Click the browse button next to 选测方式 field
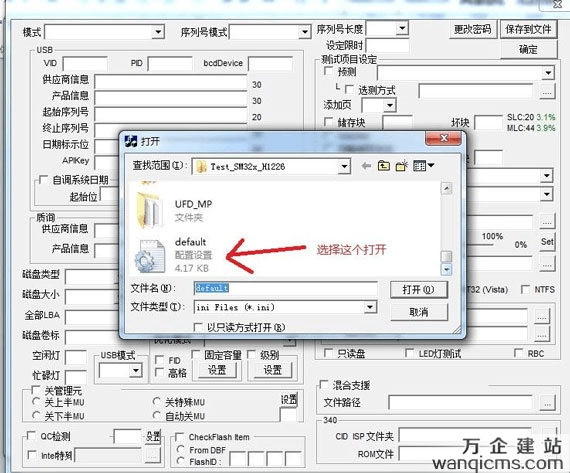Image resolution: width=570 pixels, height=473 pixels. pos(547,91)
